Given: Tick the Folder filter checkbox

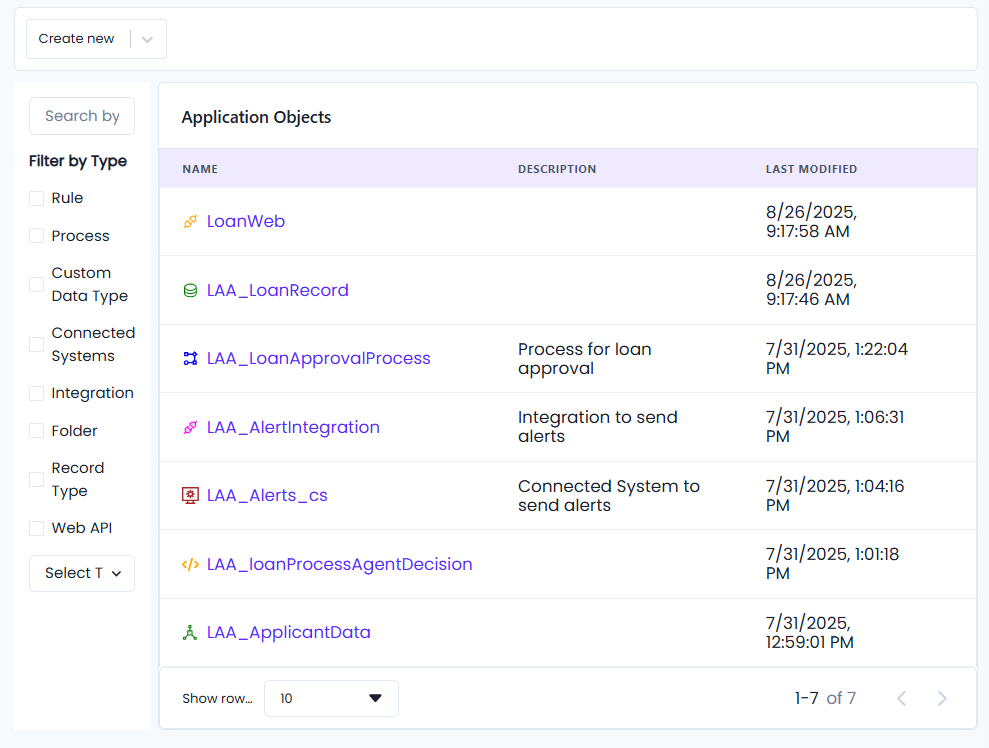Looking at the screenshot, I should coord(37,431).
